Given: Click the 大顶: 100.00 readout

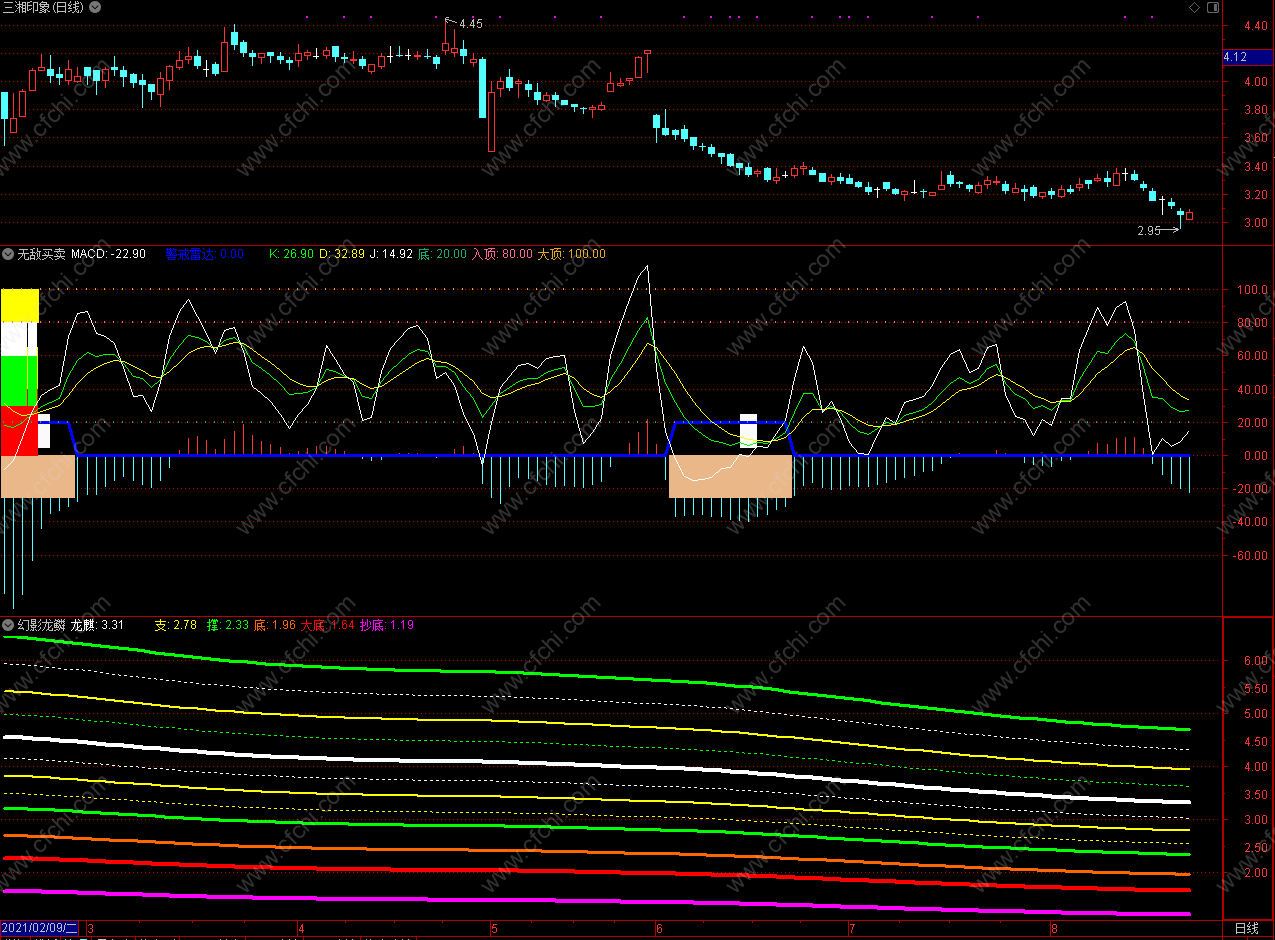Looking at the screenshot, I should pyautogui.click(x=571, y=254).
